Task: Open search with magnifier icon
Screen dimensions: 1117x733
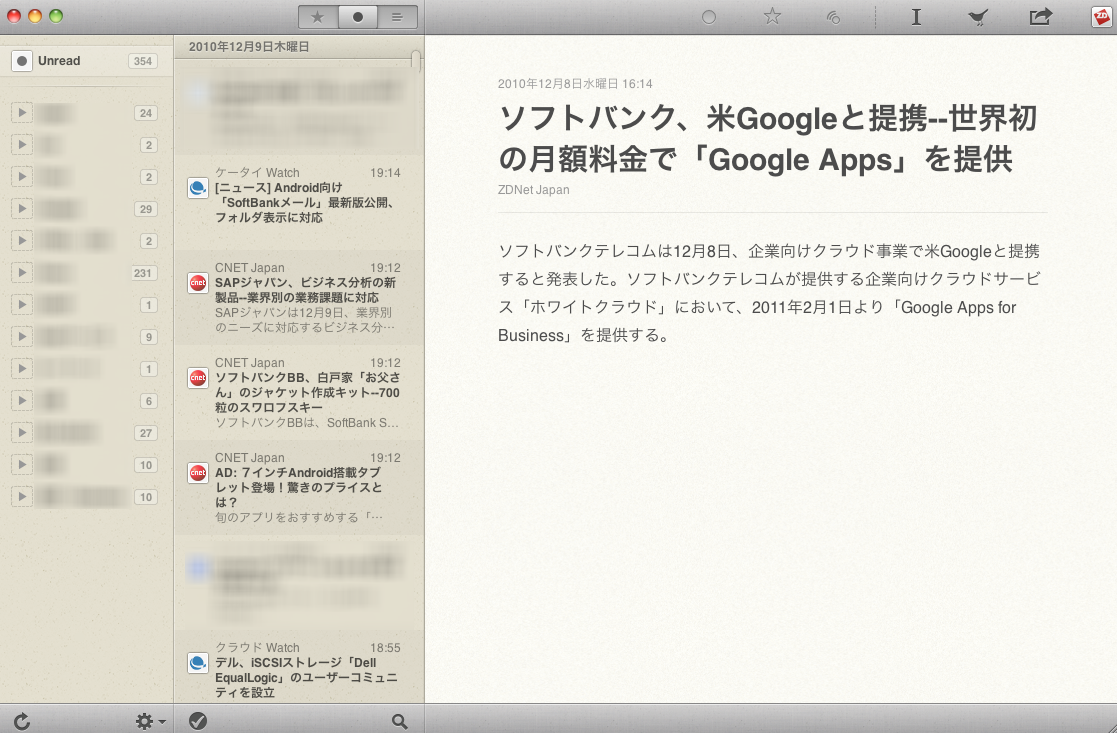Action: pyautogui.click(x=400, y=721)
